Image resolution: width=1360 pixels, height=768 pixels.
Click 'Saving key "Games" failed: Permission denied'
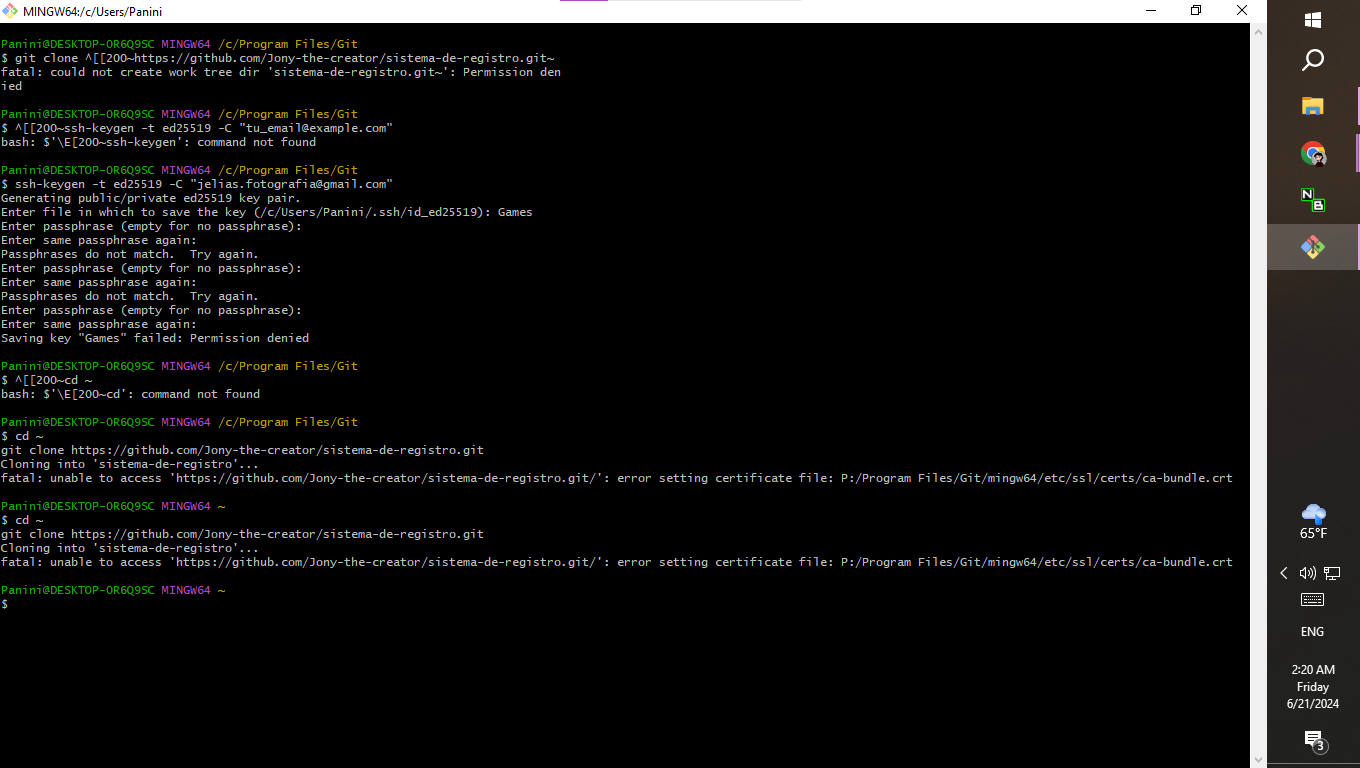click(155, 338)
